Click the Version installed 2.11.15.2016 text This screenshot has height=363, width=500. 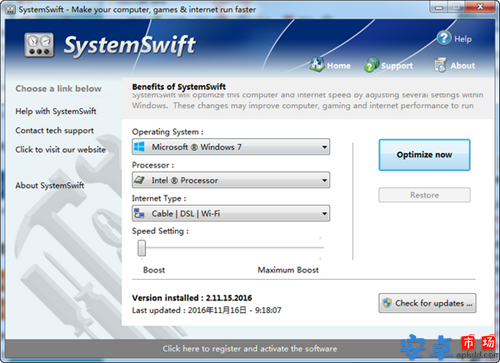[x=192, y=298]
